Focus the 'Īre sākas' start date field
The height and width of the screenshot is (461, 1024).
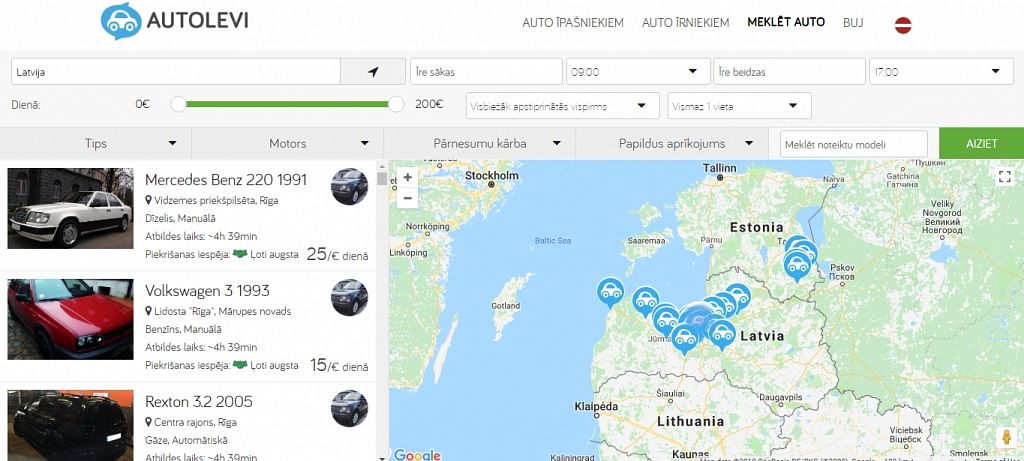point(487,72)
